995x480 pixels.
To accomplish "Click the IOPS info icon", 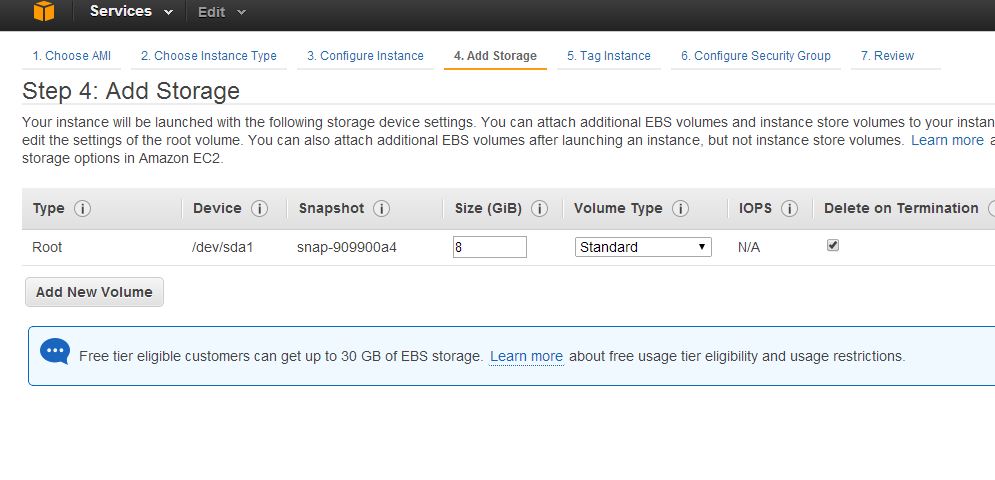I will [x=789, y=208].
